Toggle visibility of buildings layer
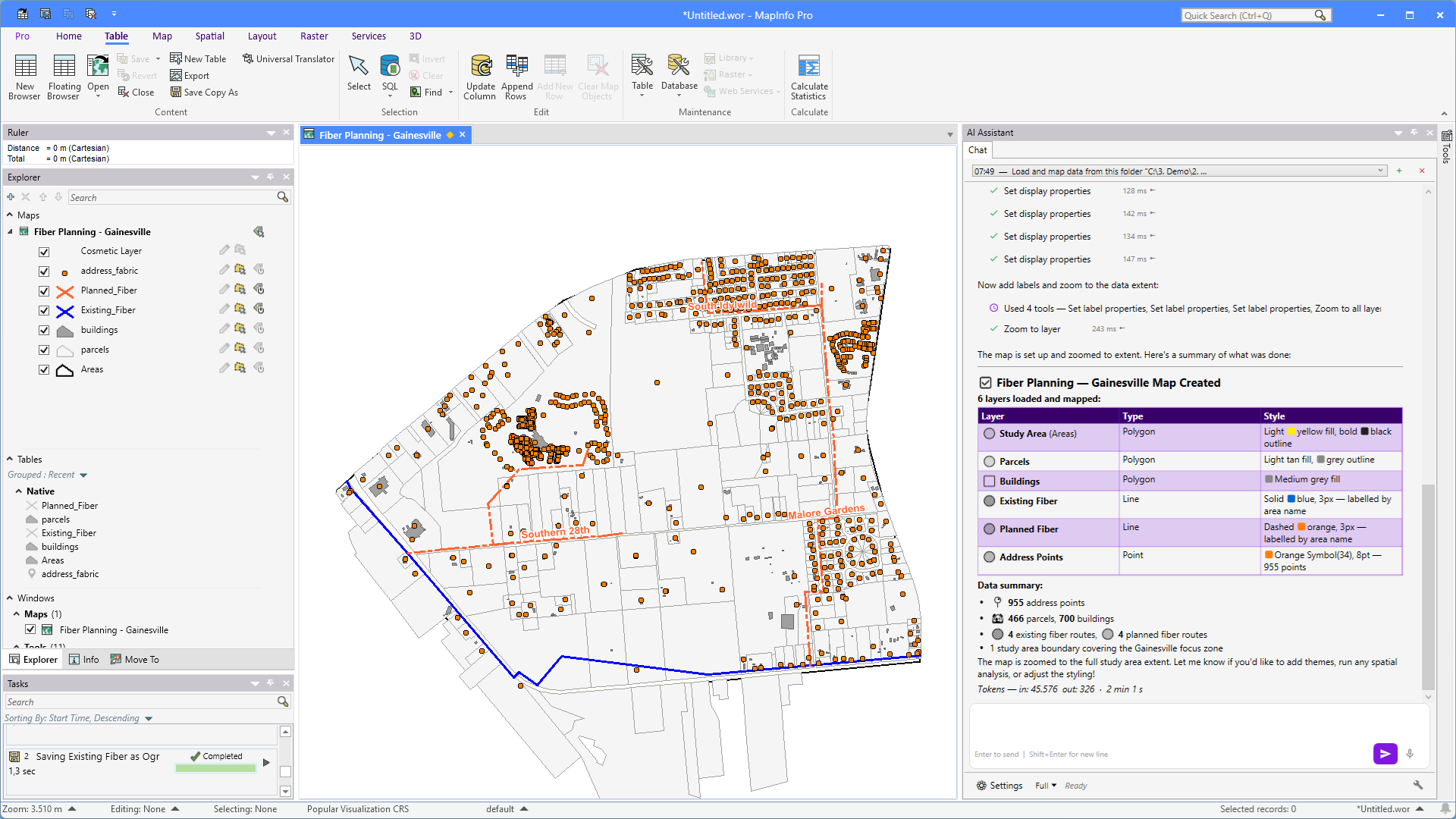The width and height of the screenshot is (1456, 819). pos(44,331)
